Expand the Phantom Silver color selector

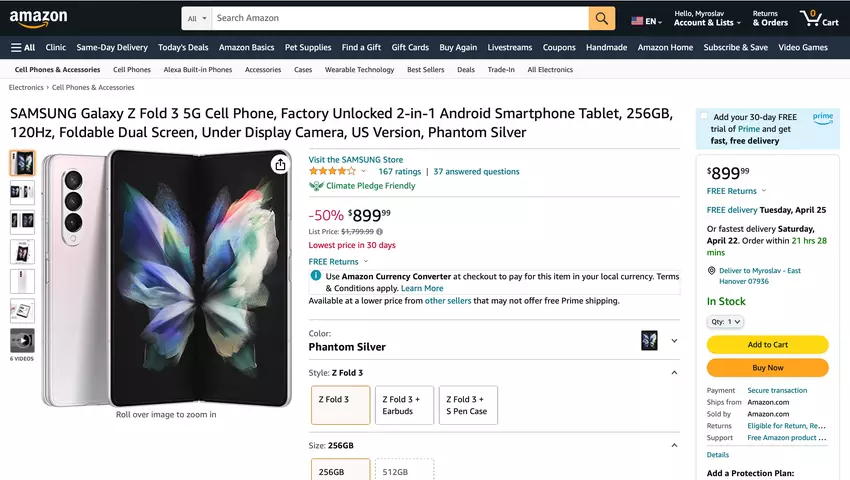(x=674, y=340)
